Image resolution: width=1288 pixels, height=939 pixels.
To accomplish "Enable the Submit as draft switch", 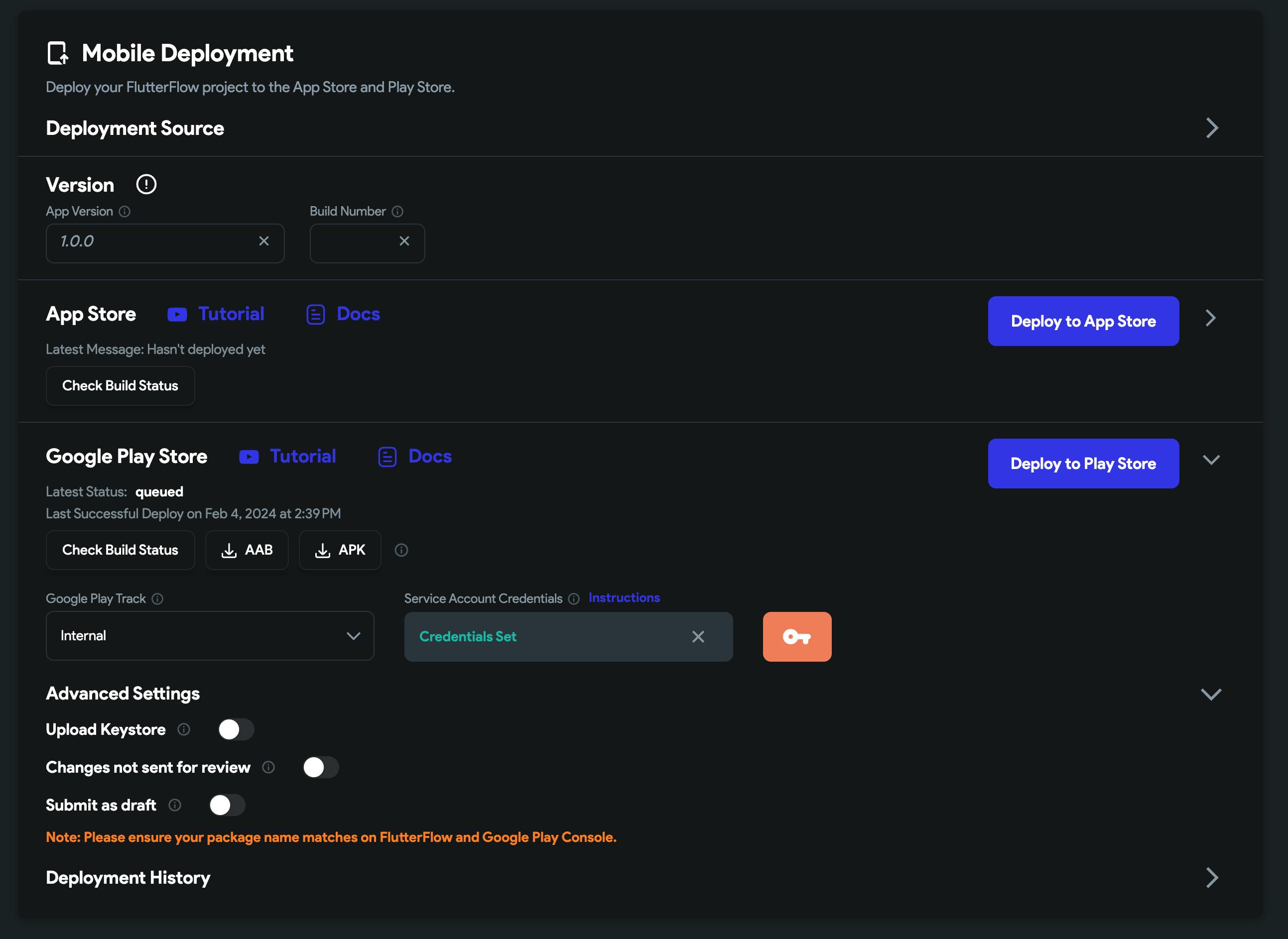I will [227, 805].
